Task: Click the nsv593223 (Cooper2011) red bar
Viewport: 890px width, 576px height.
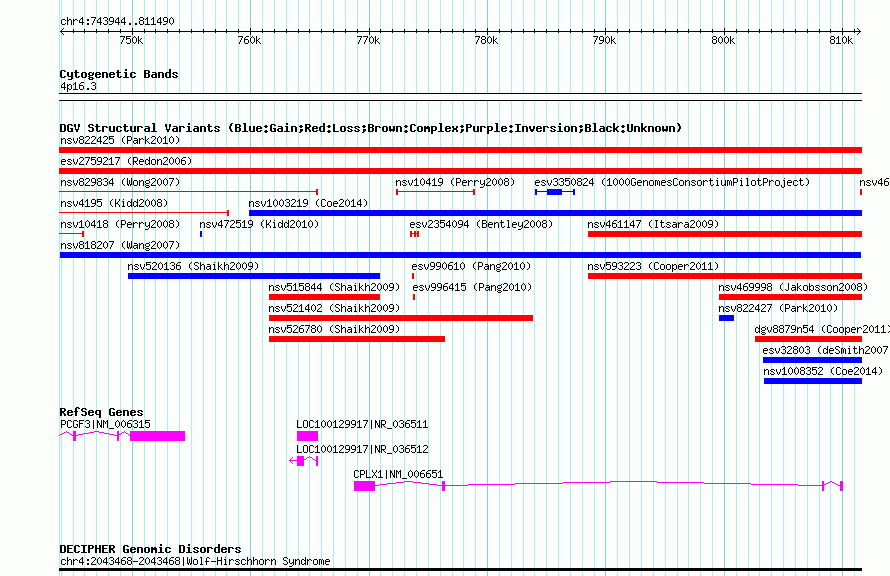Action: [725, 276]
